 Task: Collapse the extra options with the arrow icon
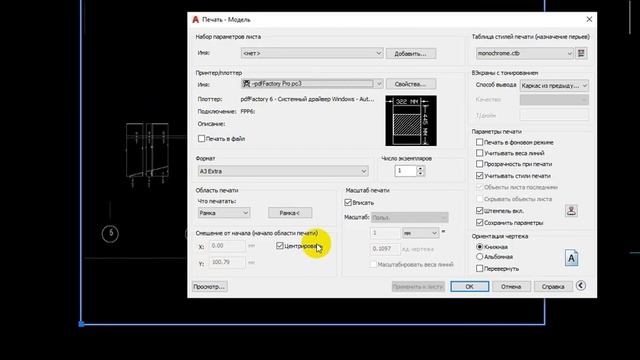(x=581, y=286)
